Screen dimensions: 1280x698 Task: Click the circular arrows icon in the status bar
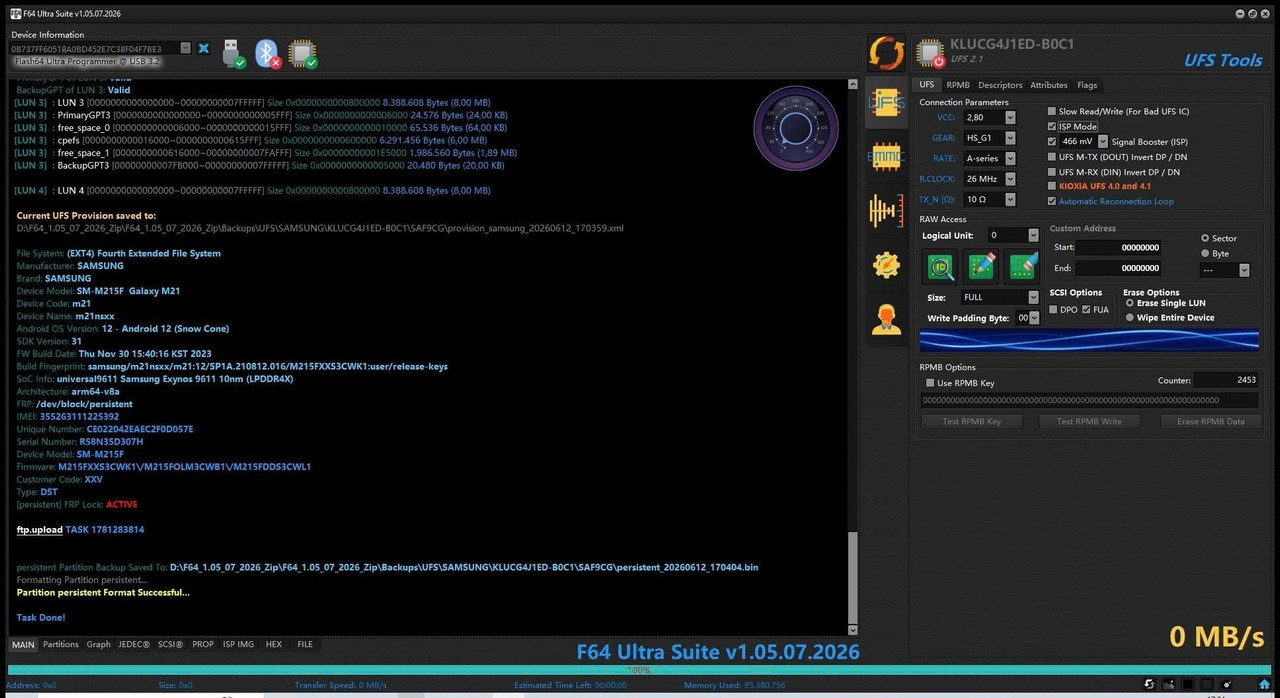1149,685
